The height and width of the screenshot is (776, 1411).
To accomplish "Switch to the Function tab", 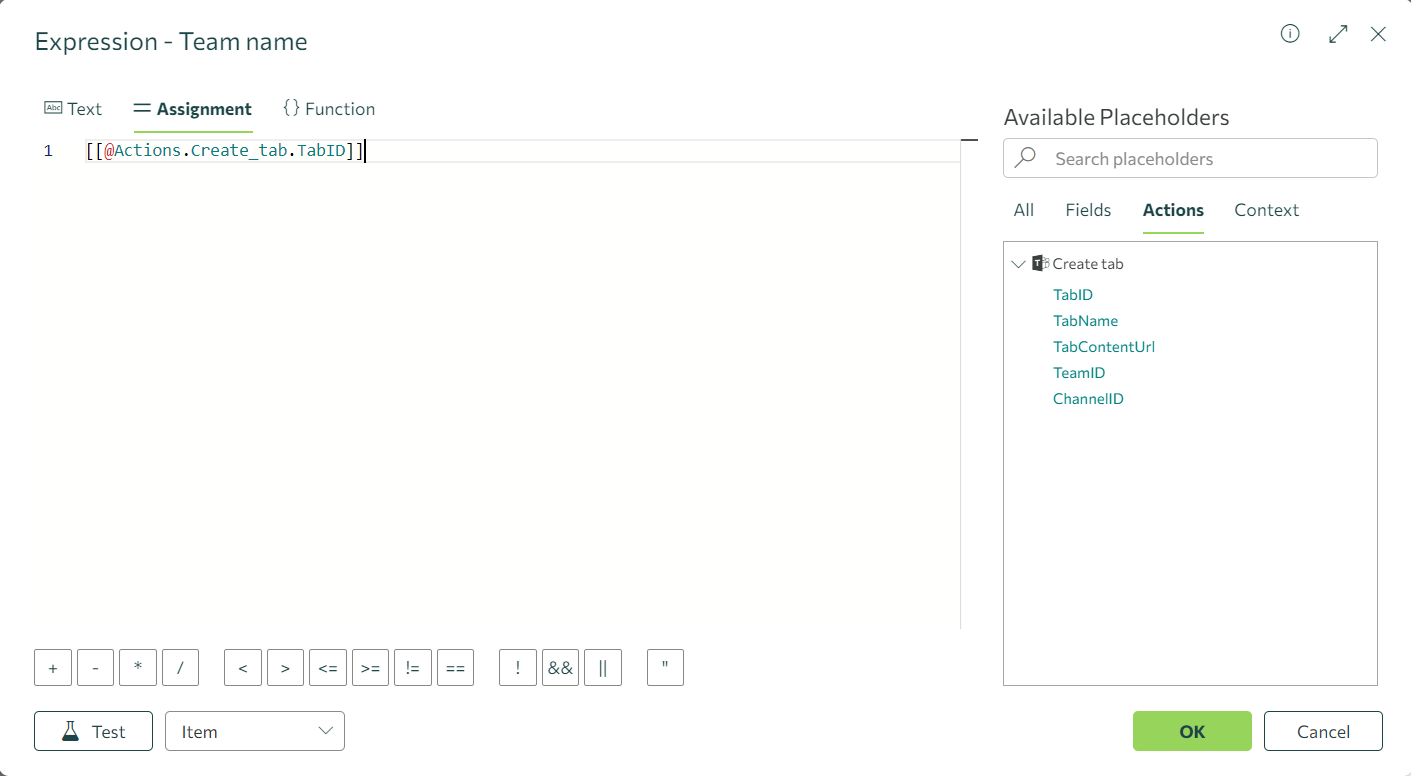I will [329, 108].
